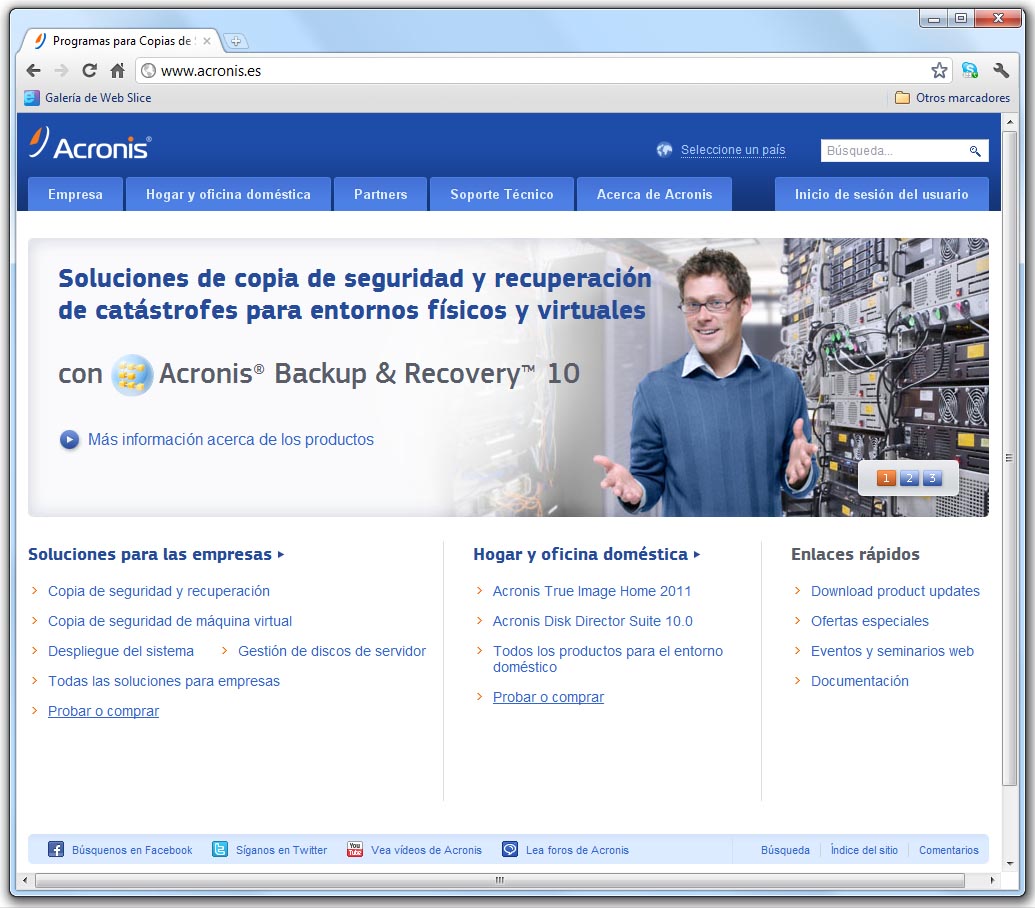Open Vea vídeos de Acronis link

pos(426,850)
